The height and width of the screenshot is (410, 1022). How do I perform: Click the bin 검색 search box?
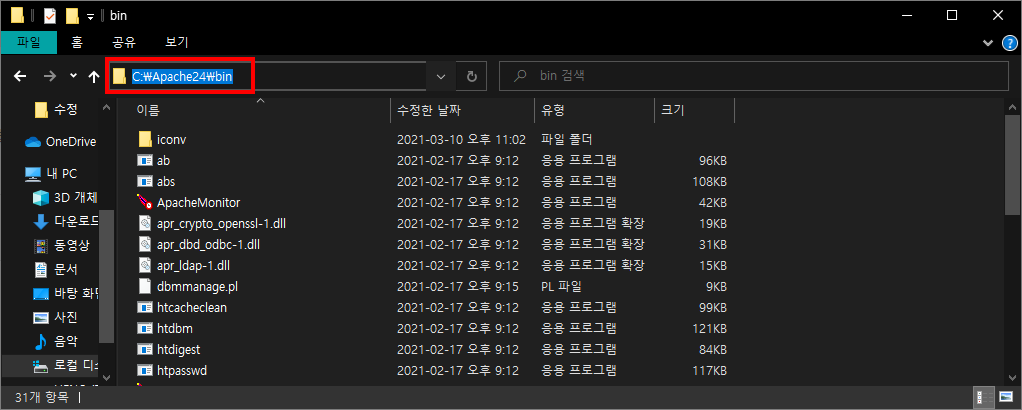coord(753,76)
